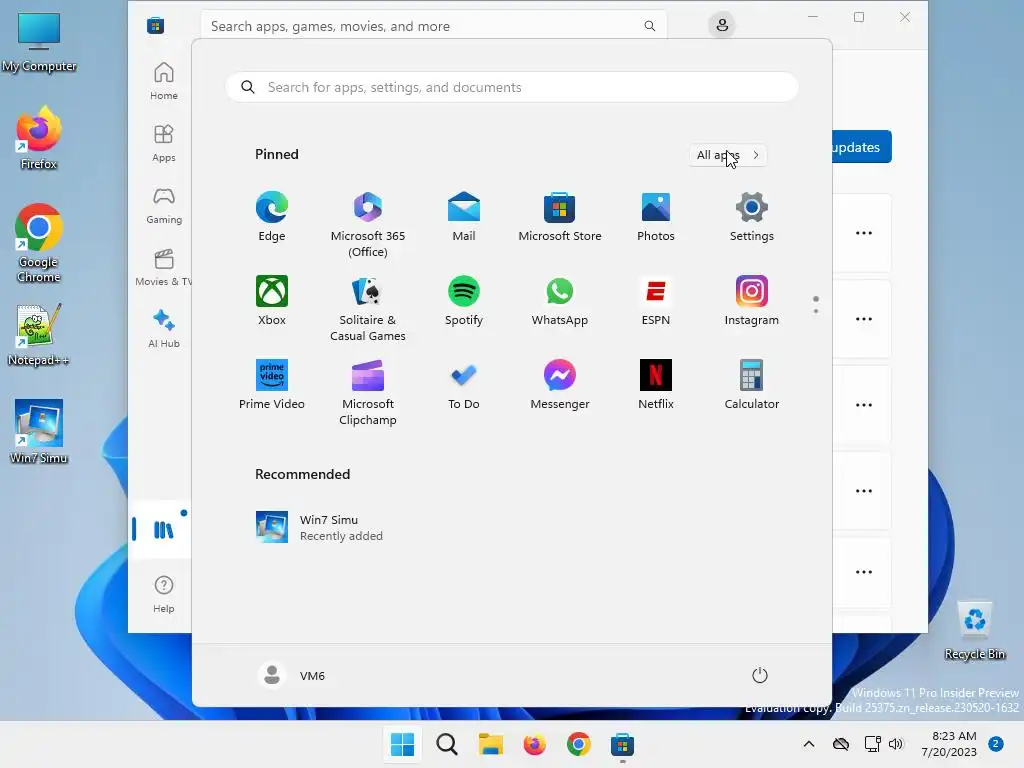Open the Mail app

click(x=464, y=217)
